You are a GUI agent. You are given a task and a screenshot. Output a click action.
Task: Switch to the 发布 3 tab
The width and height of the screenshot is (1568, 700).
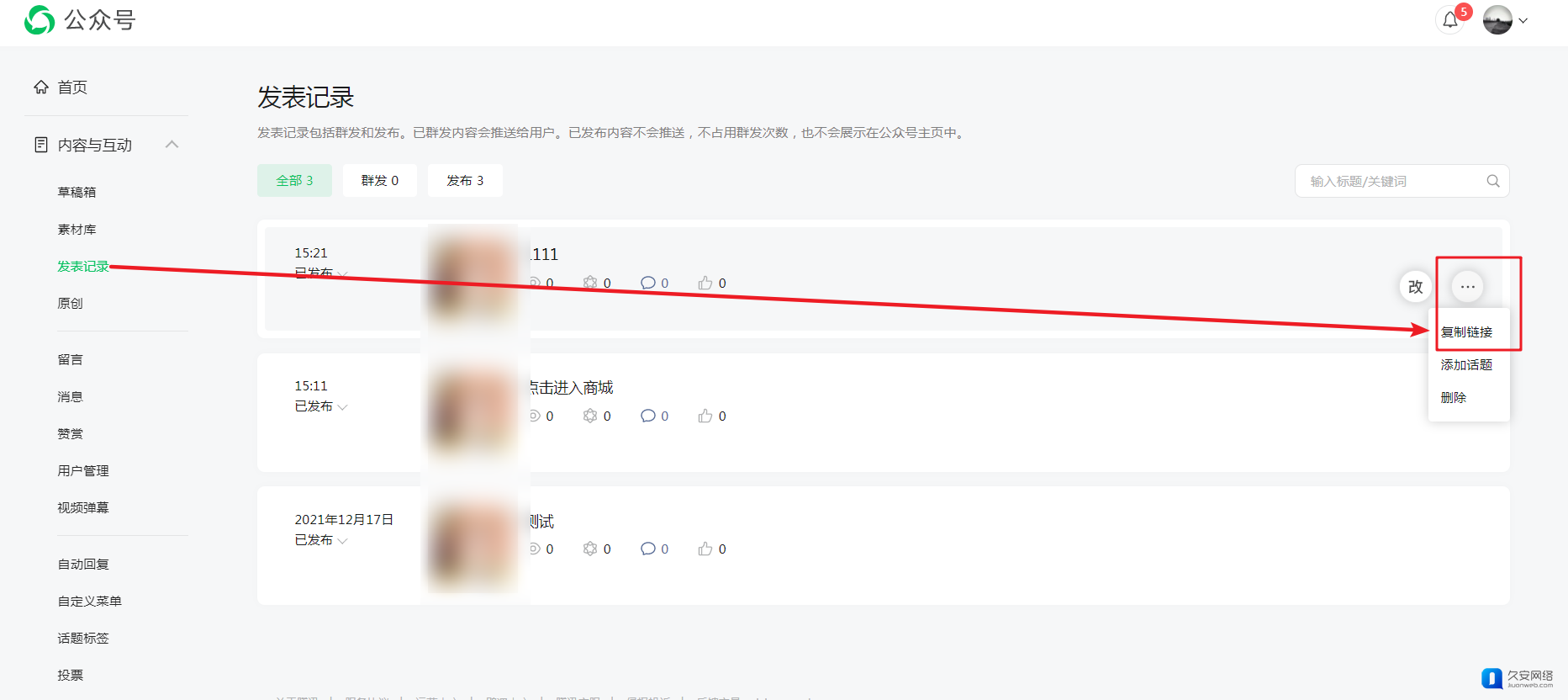point(465,180)
